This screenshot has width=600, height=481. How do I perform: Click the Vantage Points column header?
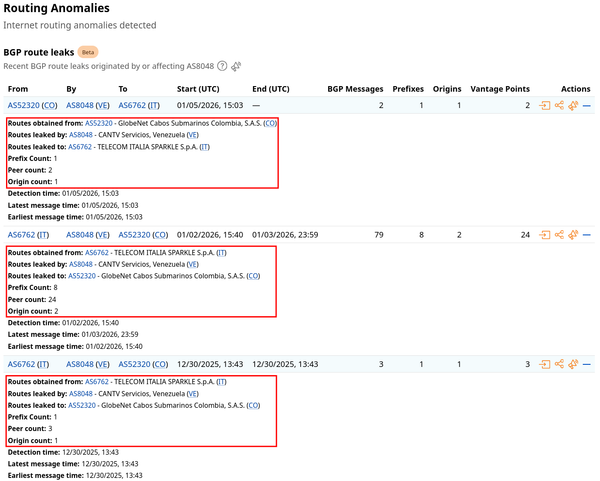click(x=500, y=89)
